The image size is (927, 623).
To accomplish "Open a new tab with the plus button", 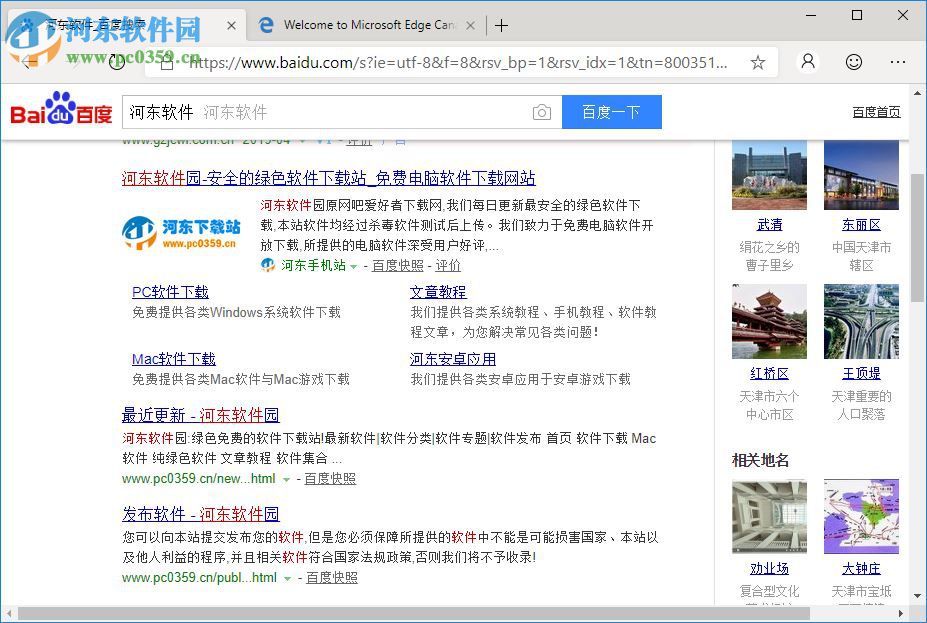I will [x=501, y=25].
